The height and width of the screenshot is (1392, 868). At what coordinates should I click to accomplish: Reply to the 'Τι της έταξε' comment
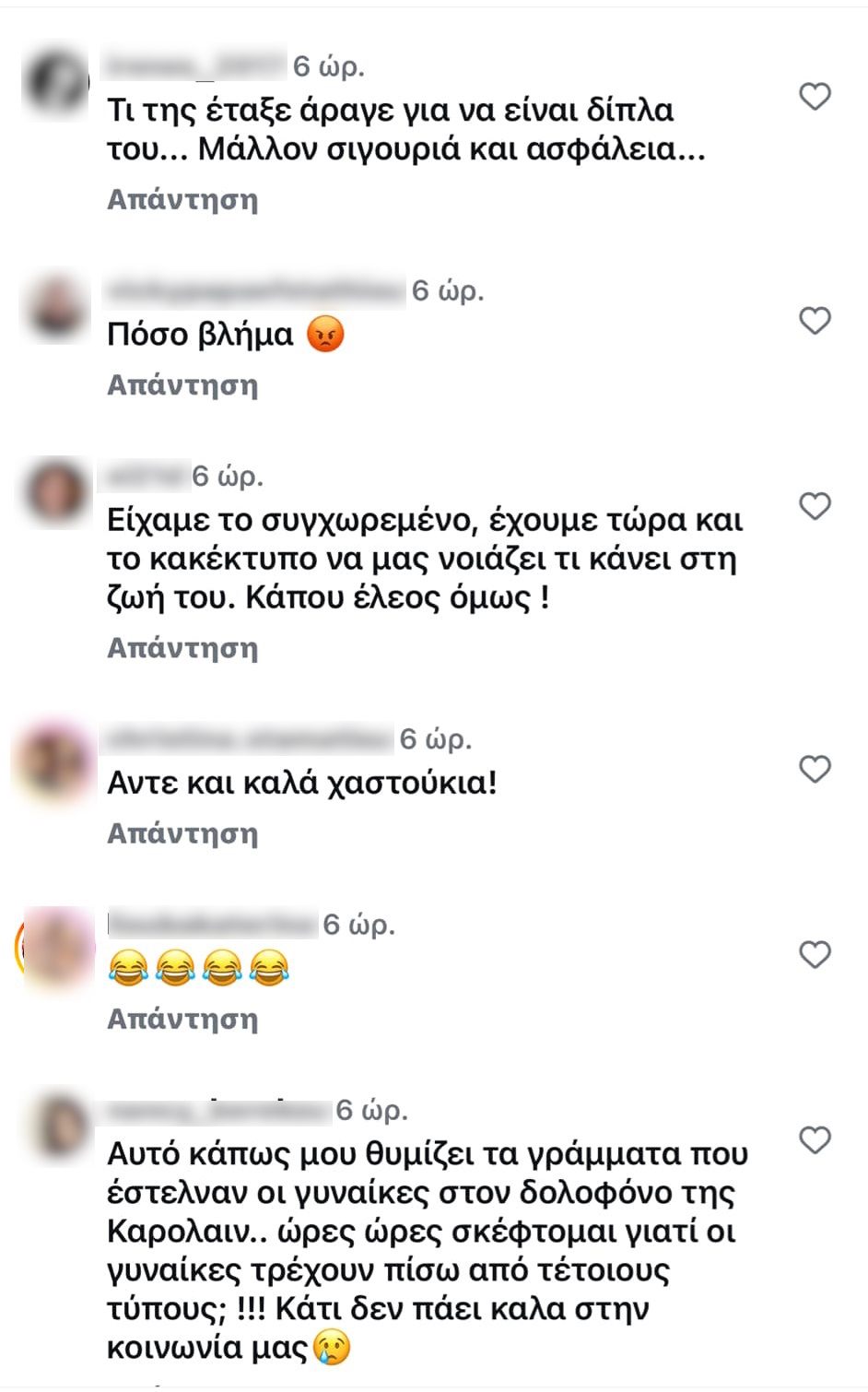tap(182, 199)
